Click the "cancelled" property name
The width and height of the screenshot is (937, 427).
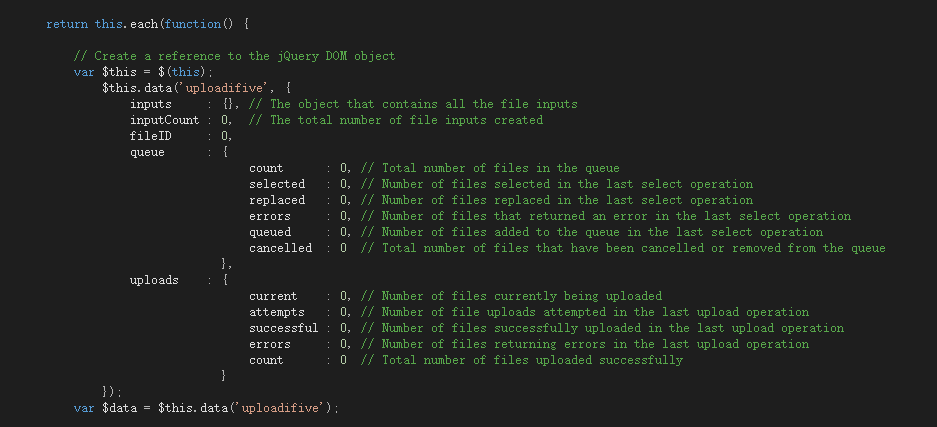click(x=281, y=248)
